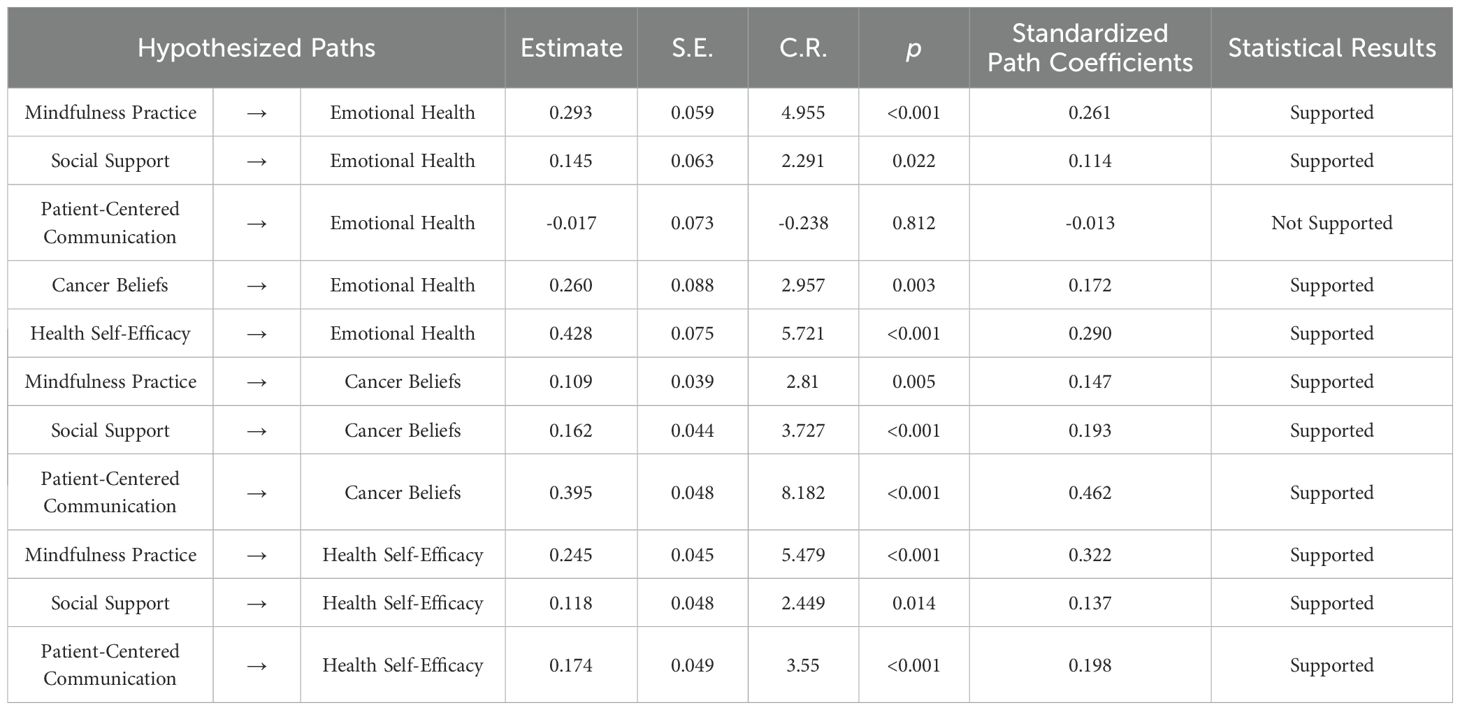Click the standardized coefficient 0.462
The width and height of the screenshot is (1460, 710).
tap(1089, 492)
